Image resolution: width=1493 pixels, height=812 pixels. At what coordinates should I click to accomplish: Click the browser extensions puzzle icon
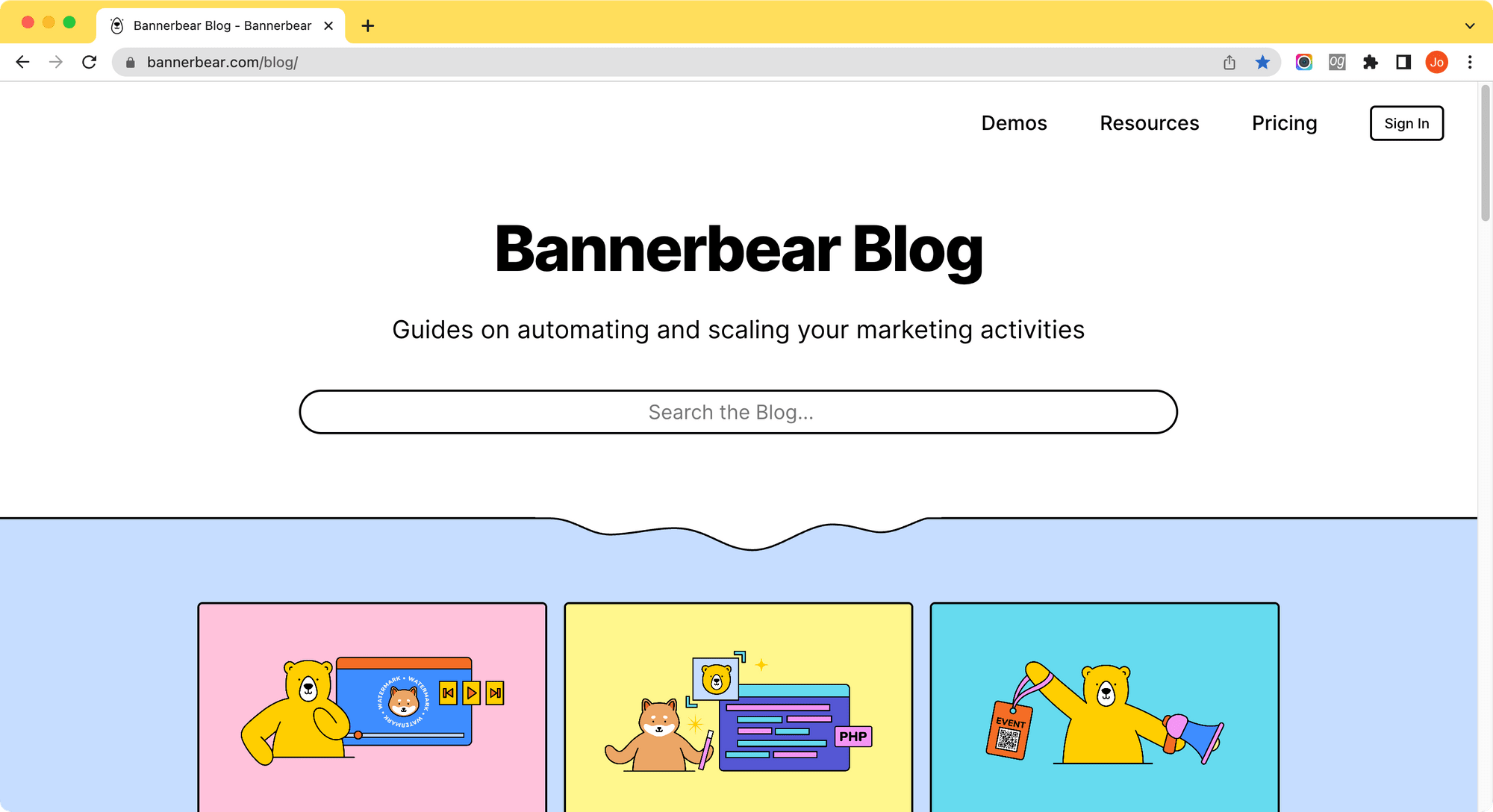pyautogui.click(x=1371, y=62)
